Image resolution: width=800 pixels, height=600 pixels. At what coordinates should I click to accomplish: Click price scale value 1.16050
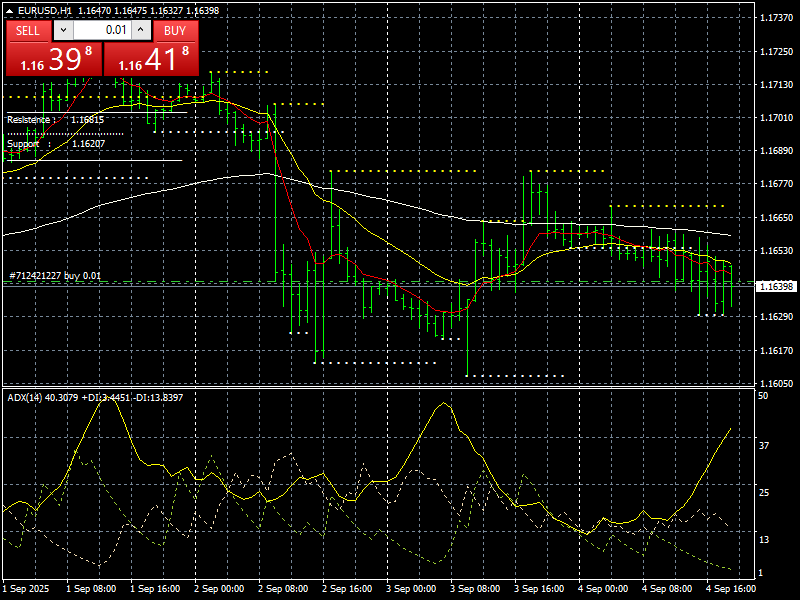(x=777, y=384)
